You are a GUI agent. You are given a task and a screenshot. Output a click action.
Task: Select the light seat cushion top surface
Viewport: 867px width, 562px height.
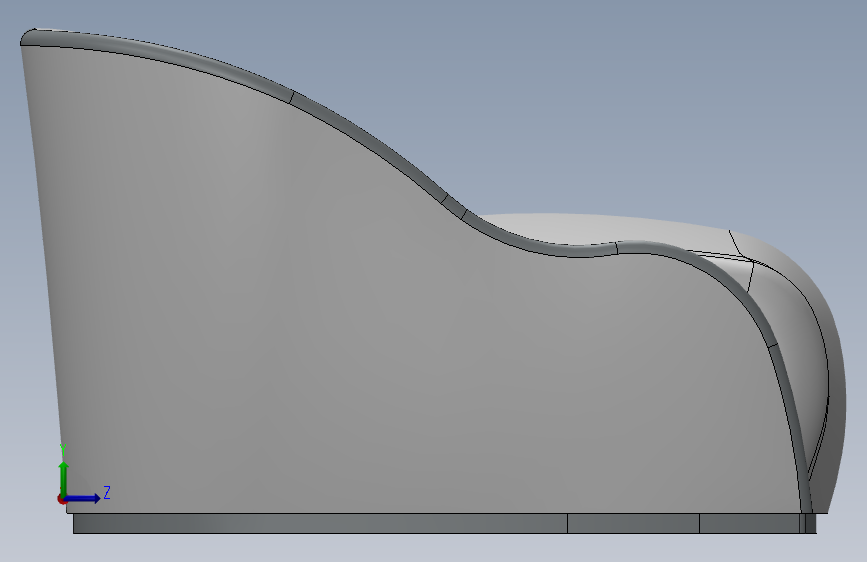pos(608,230)
